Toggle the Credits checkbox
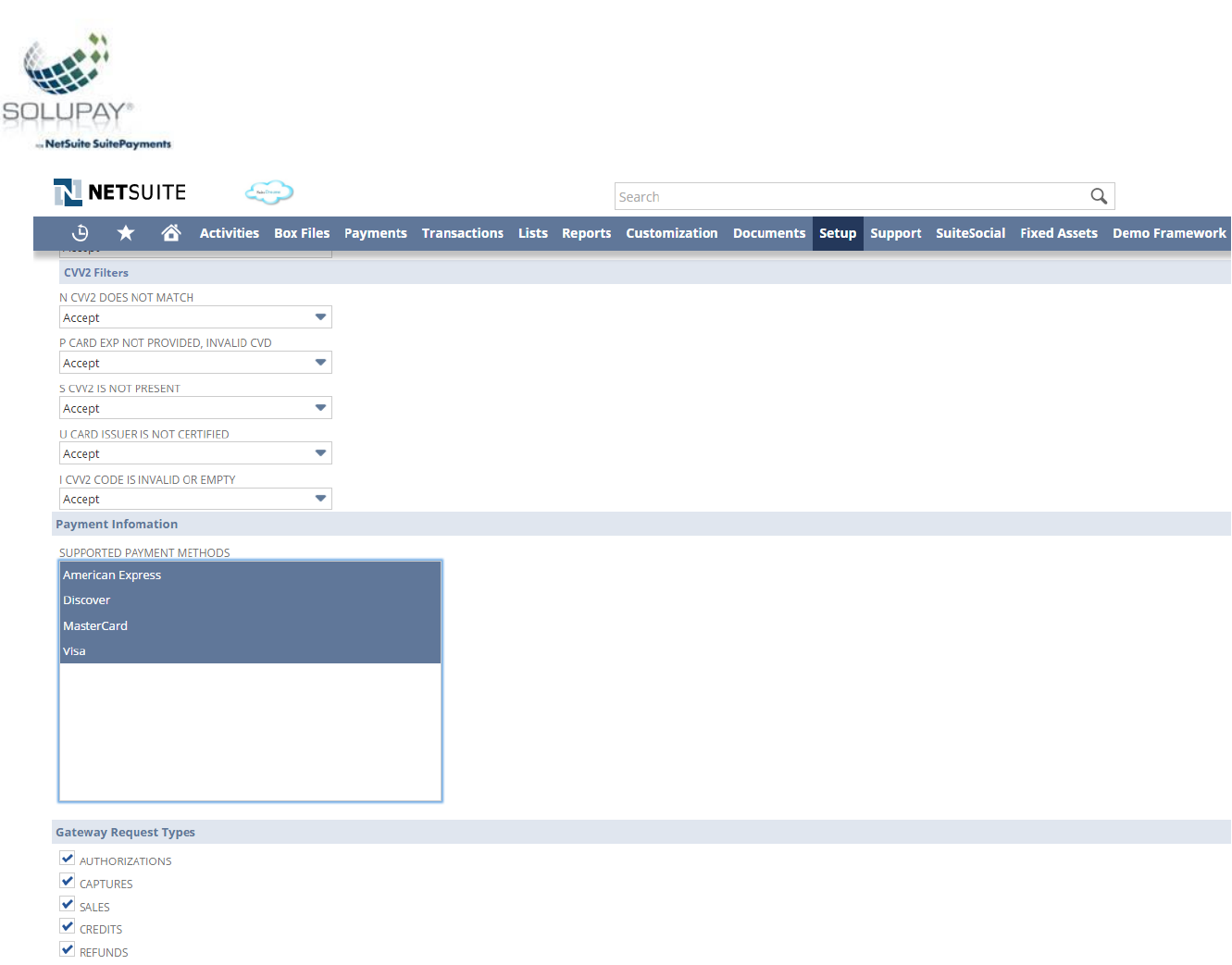1232x965 pixels. click(x=67, y=927)
